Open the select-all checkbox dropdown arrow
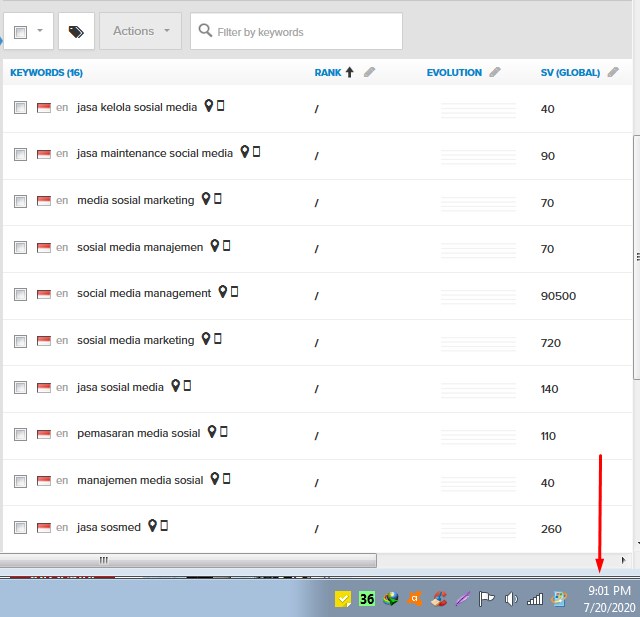 39,31
